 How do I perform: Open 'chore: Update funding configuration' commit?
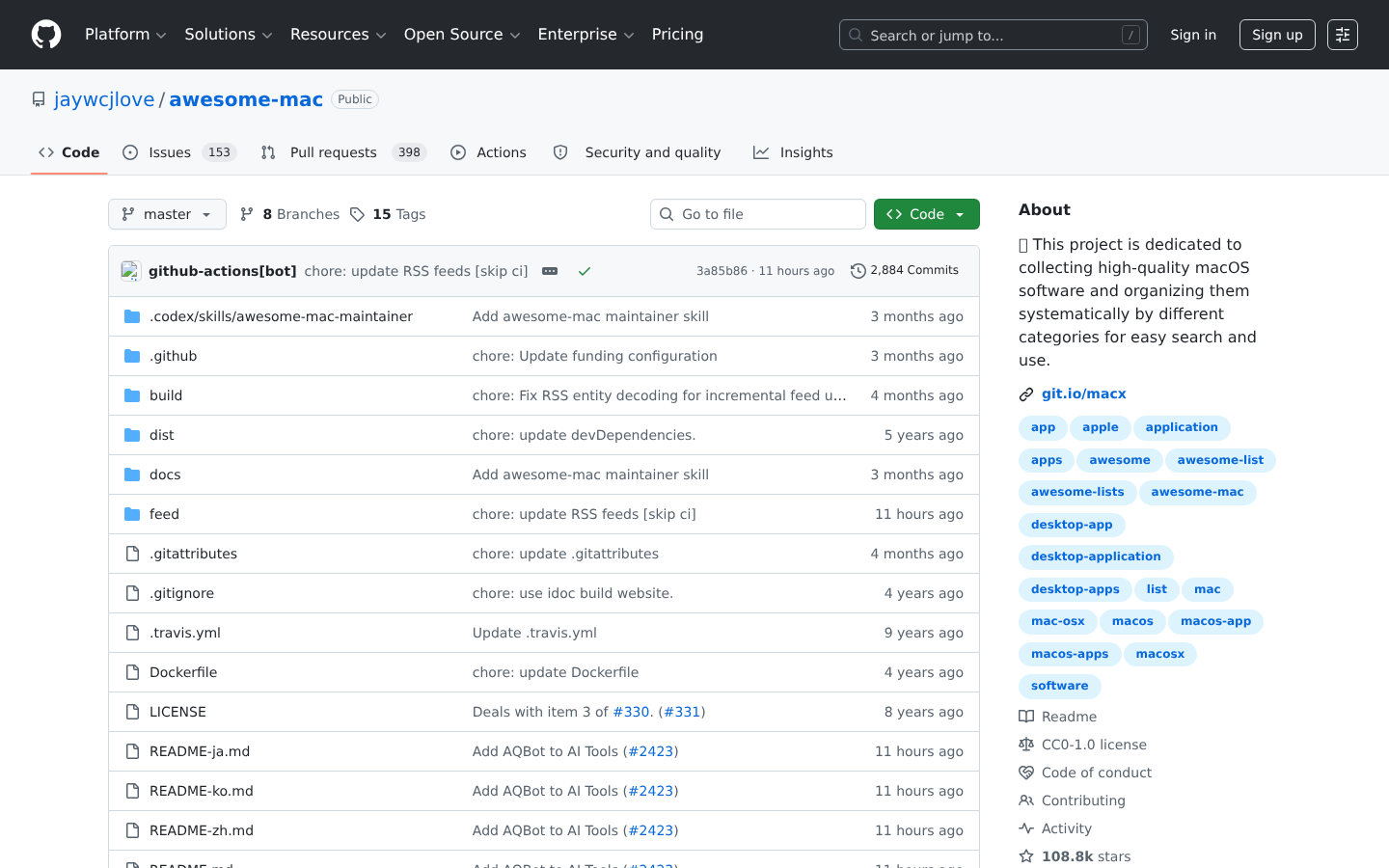(x=595, y=356)
